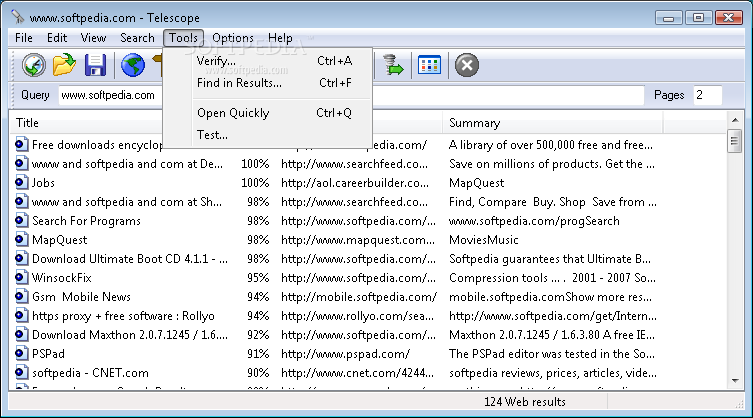Click the 91% relevance value
The height and width of the screenshot is (418, 753).
(258, 354)
